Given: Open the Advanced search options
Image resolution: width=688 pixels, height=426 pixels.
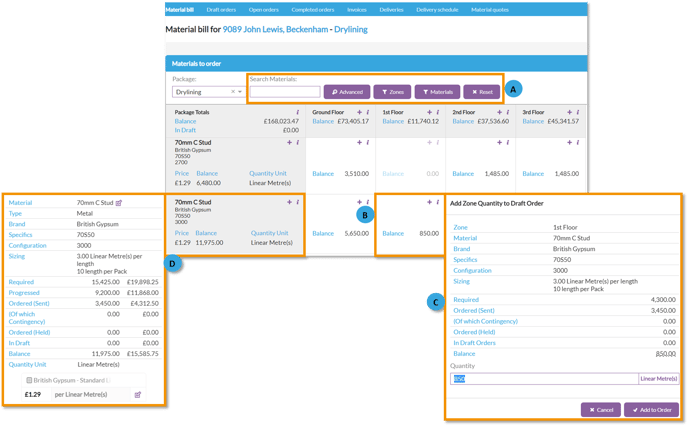Looking at the screenshot, I should click(346, 91).
